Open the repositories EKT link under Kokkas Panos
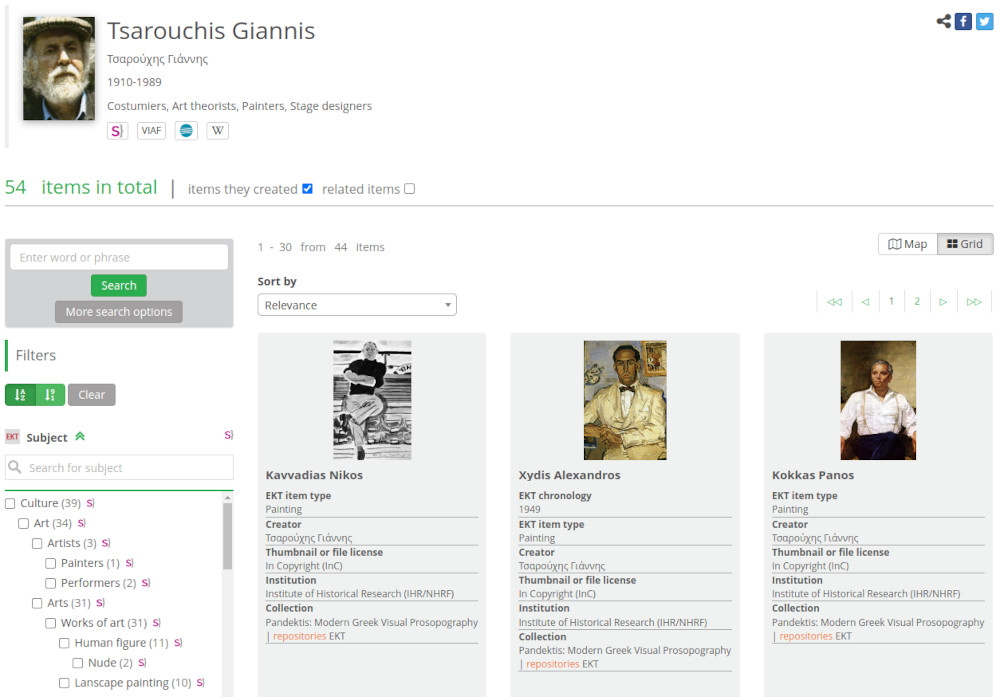 tap(804, 635)
